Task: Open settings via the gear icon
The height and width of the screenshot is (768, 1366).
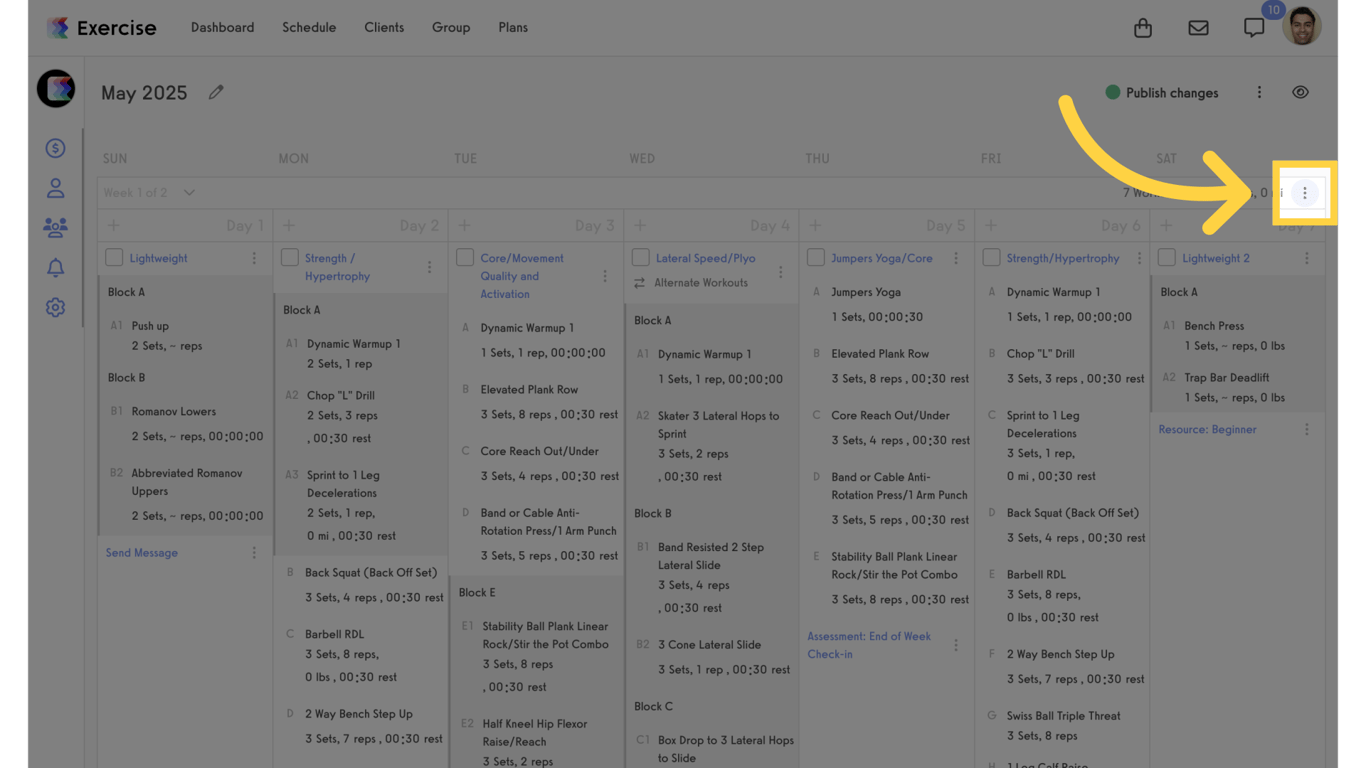Action: pos(55,307)
